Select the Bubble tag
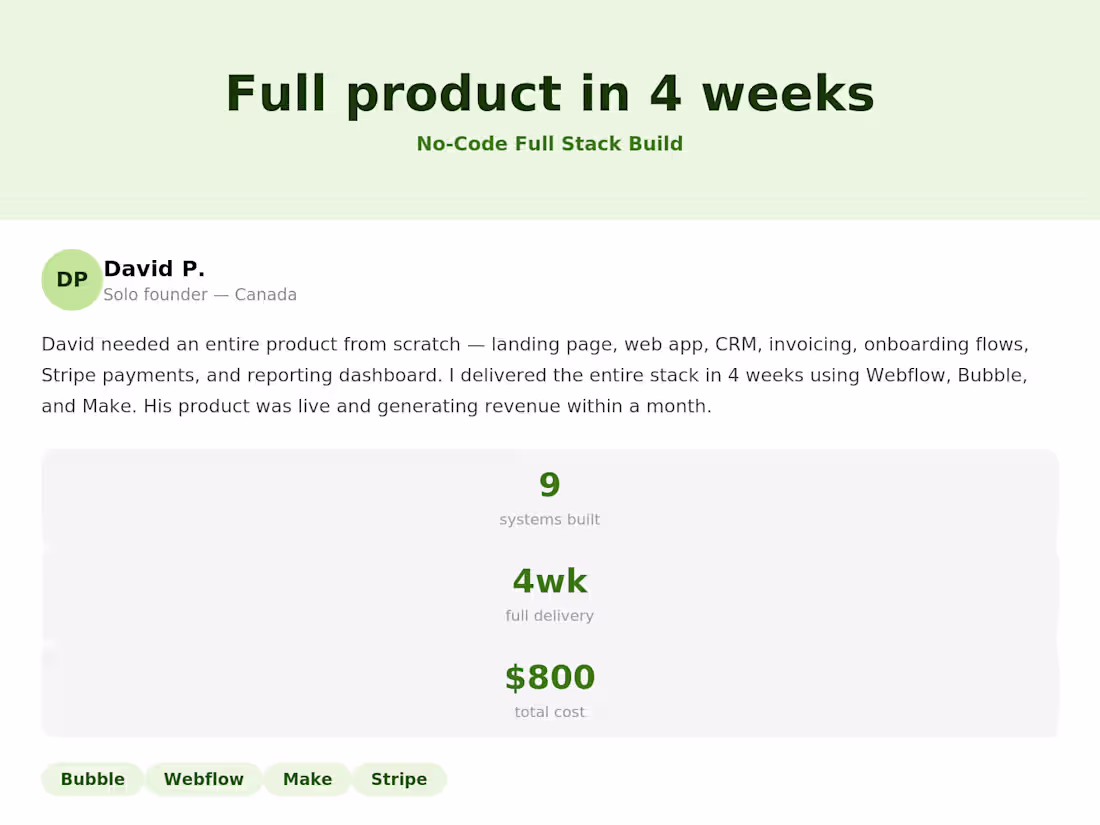The width and height of the screenshot is (1100, 825). [x=93, y=779]
